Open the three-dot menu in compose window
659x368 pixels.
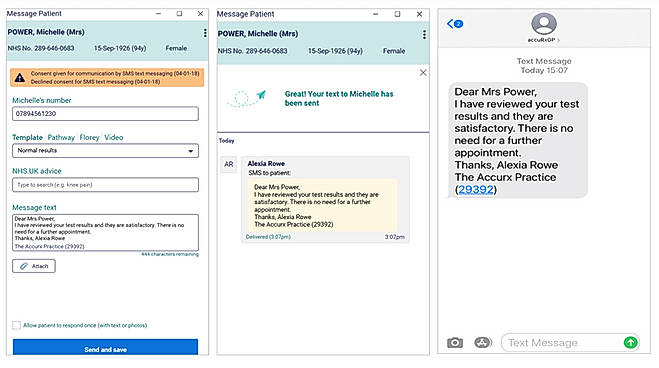pyautogui.click(x=205, y=33)
